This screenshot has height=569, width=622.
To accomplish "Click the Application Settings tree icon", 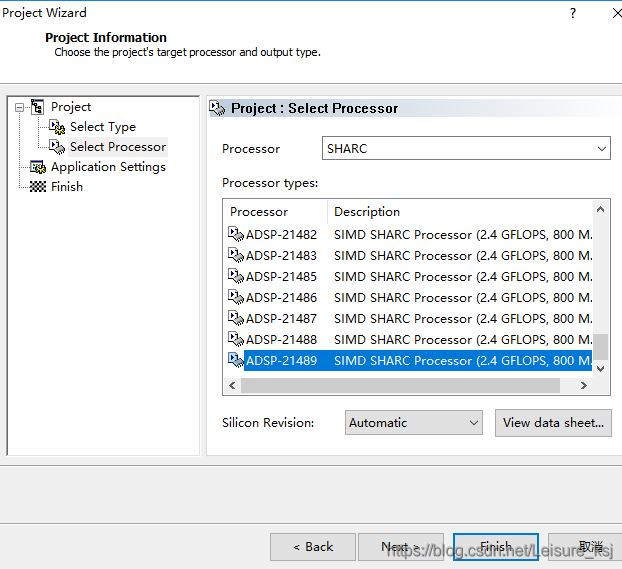I will tap(38, 167).
